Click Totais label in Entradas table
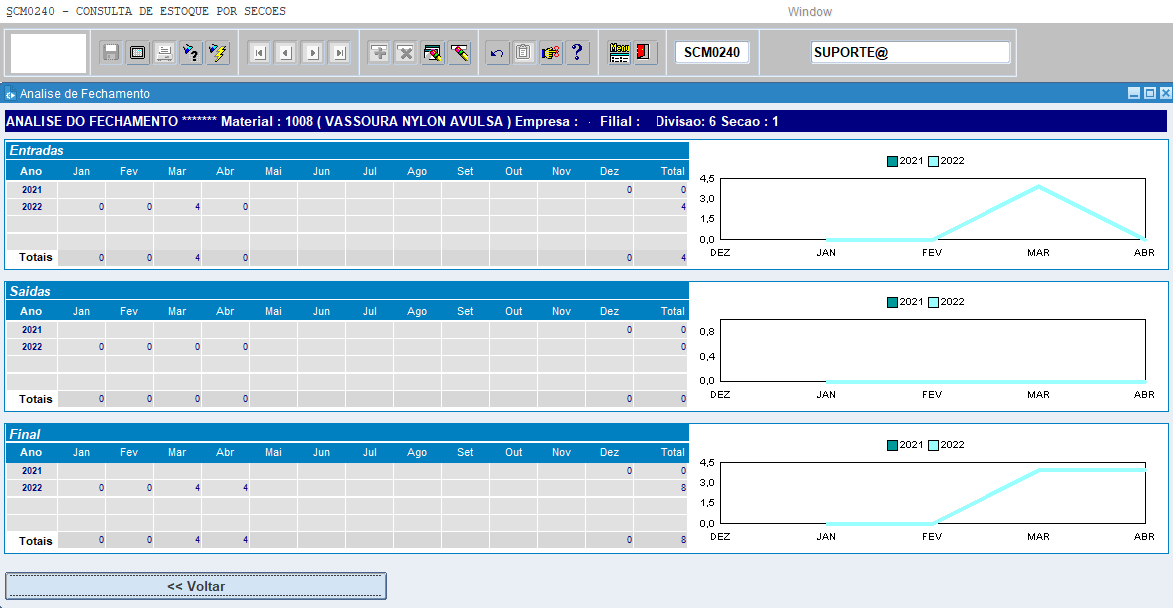The height and width of the screenshot is (608, 1173). point(35,257)
